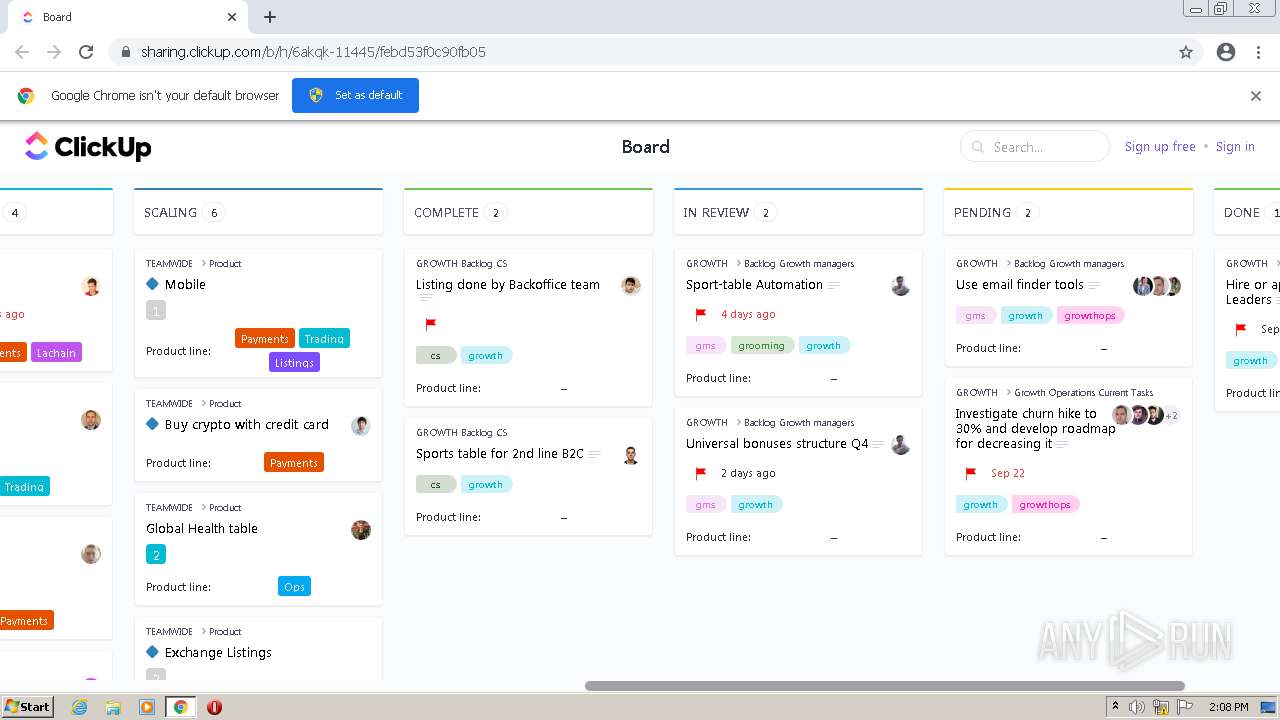
Task: Open Universal bonuses structure Q4 task
Action: click(777, 444)
